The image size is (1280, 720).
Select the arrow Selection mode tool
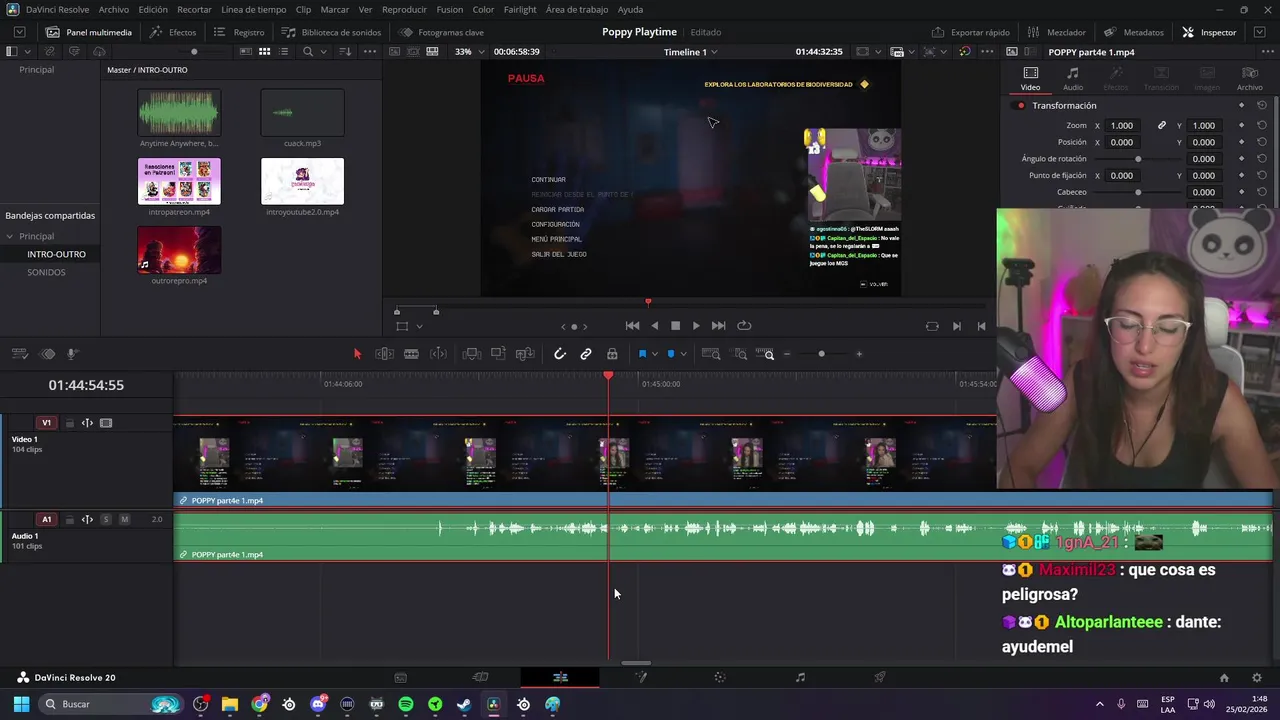[357, 354]
